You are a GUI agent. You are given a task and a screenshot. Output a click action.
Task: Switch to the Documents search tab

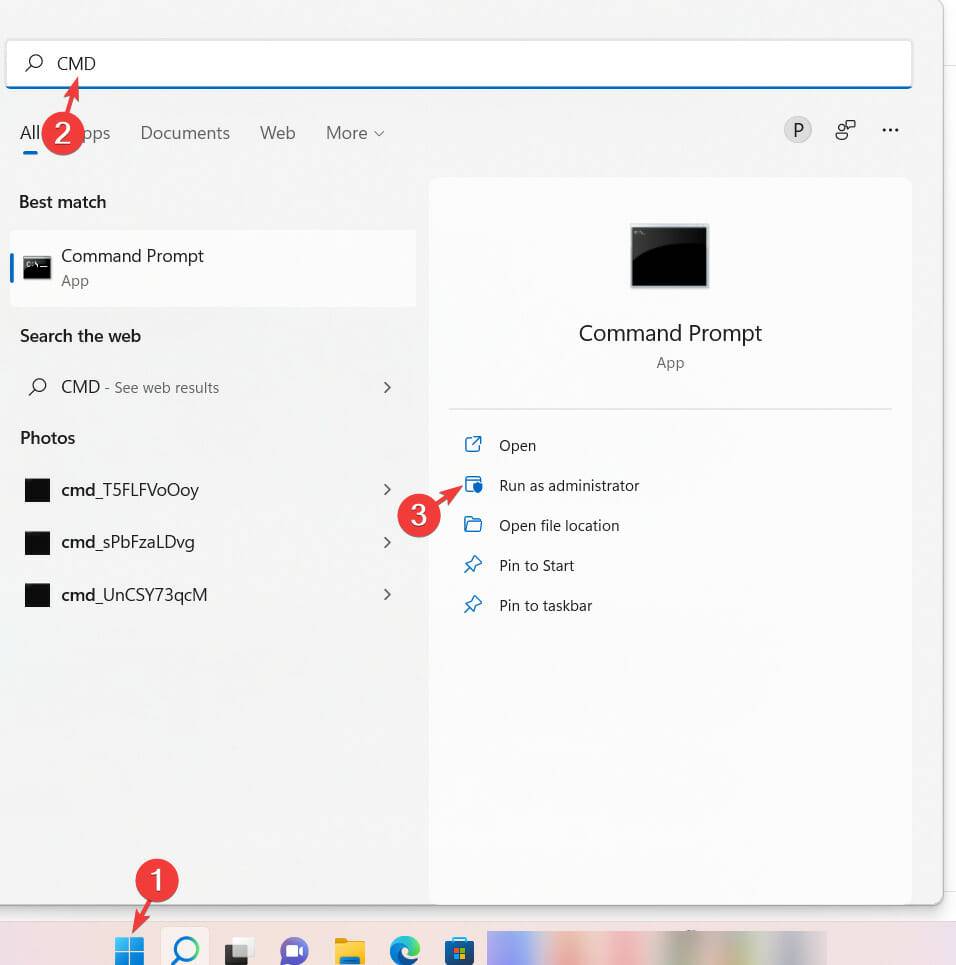pos(184,132)
